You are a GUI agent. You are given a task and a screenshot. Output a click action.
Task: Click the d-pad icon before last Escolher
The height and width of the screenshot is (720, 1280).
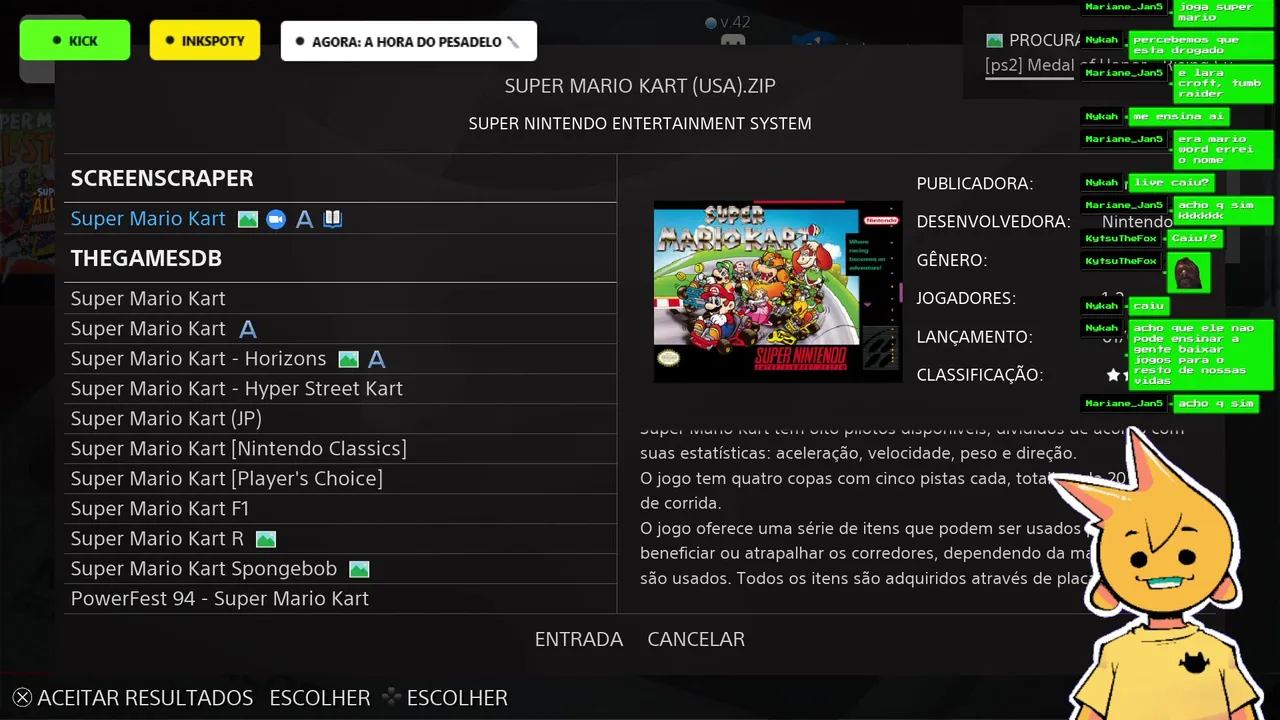click(394, 697)
